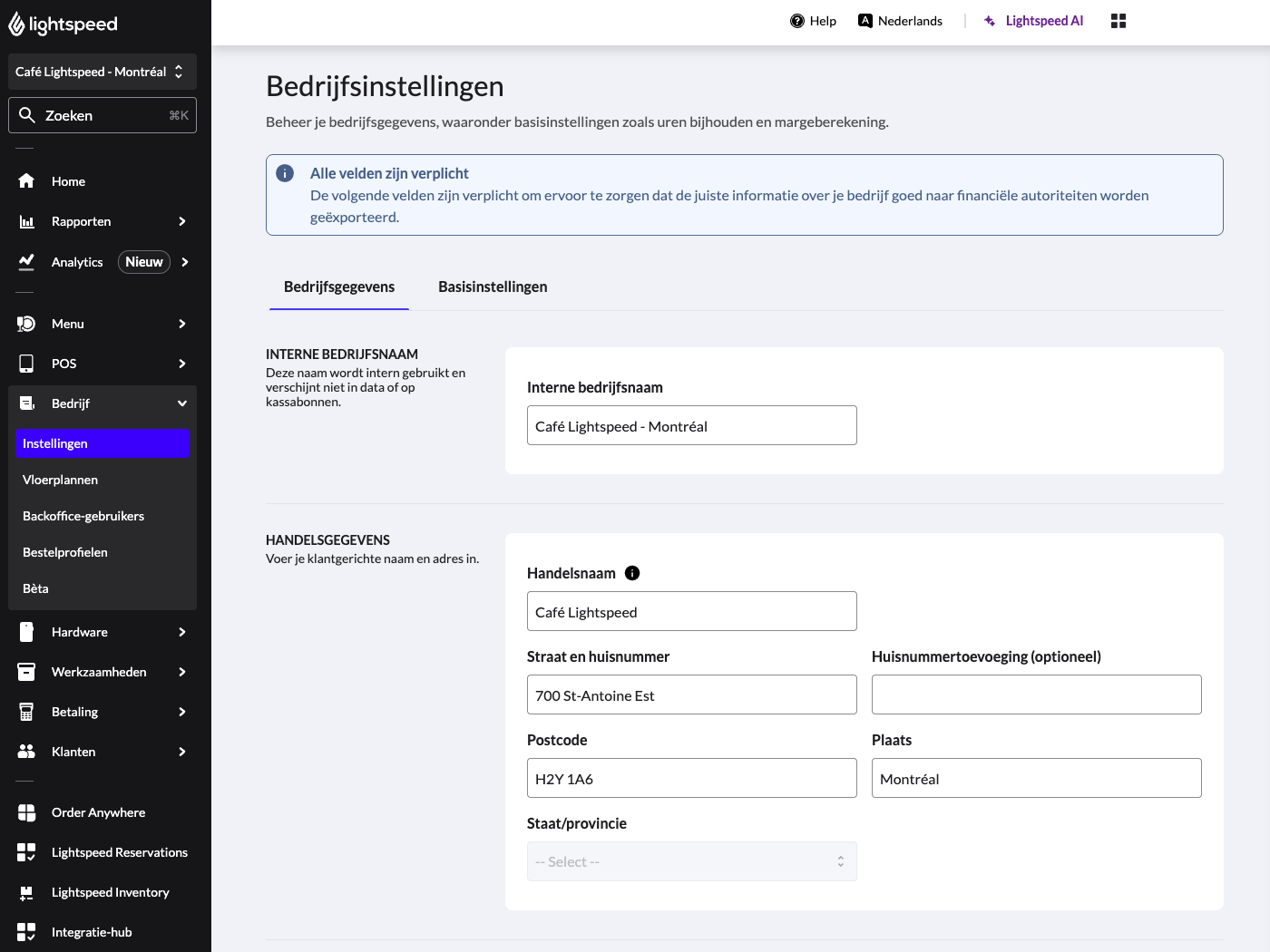
Task: Open the apps grid icon in header
Action: tap(1119, 21)
